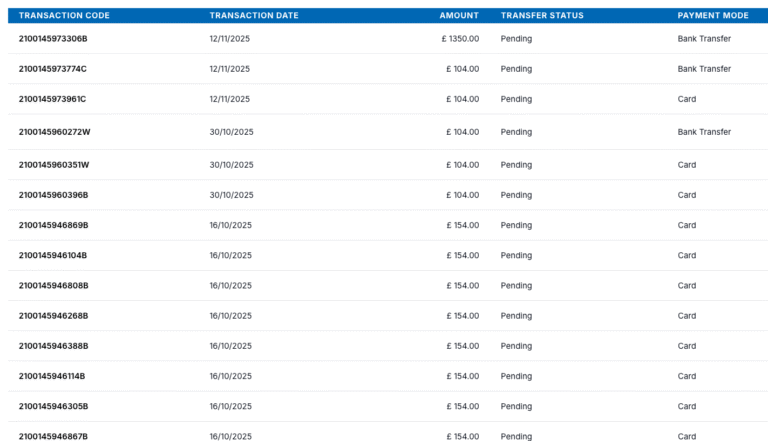This screenshot has height=441, width=768.
Task: Open transaction 2100145946305B
Action: point(53,406)
